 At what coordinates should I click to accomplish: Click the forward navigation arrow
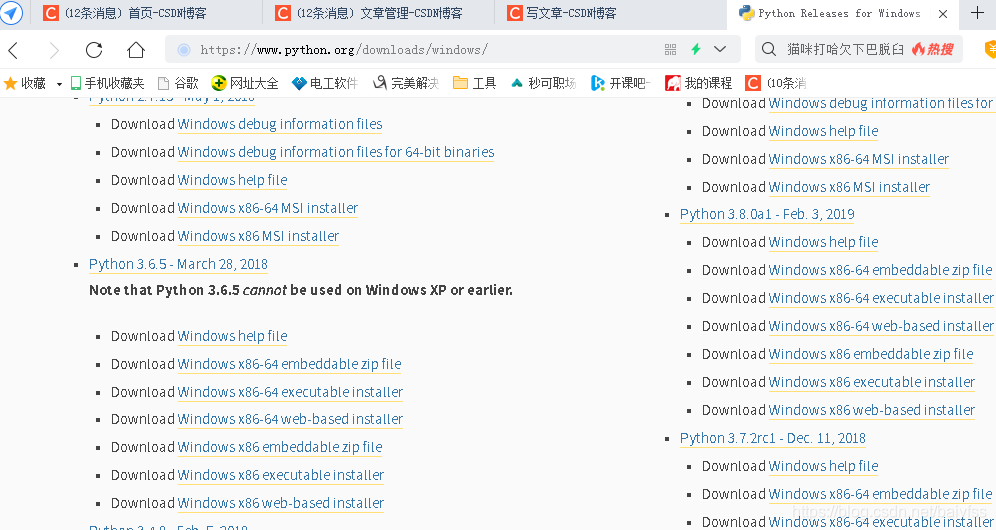[x=55, y=50]
